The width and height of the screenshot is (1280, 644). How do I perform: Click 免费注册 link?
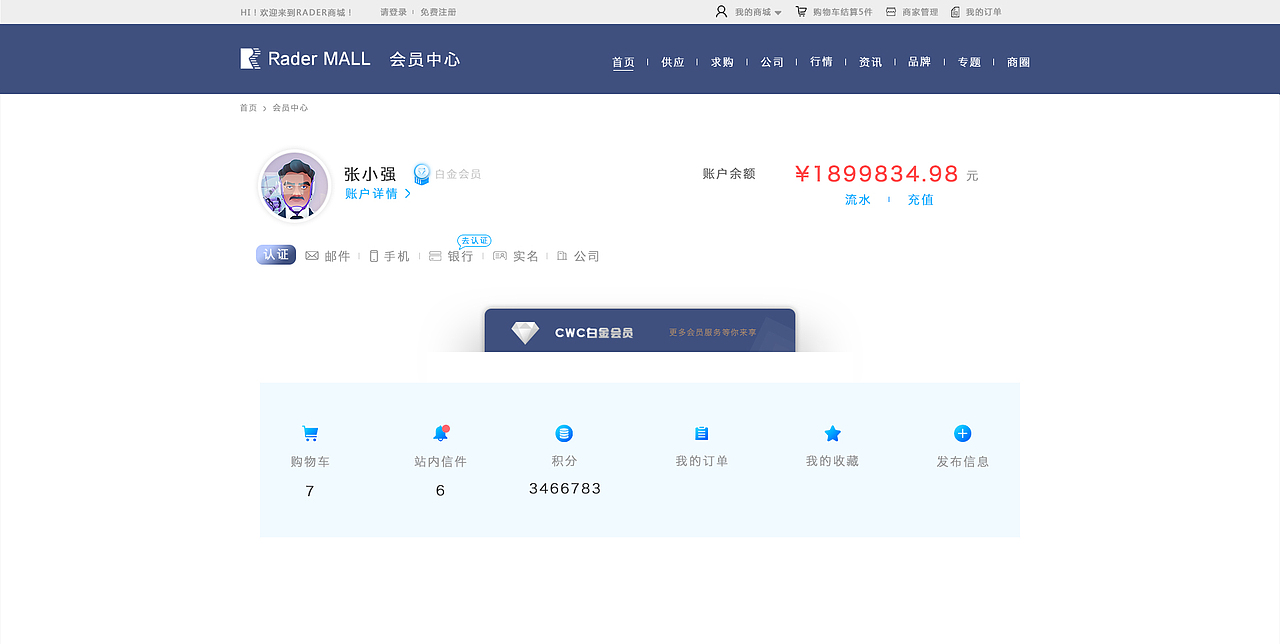click(438, 12)
